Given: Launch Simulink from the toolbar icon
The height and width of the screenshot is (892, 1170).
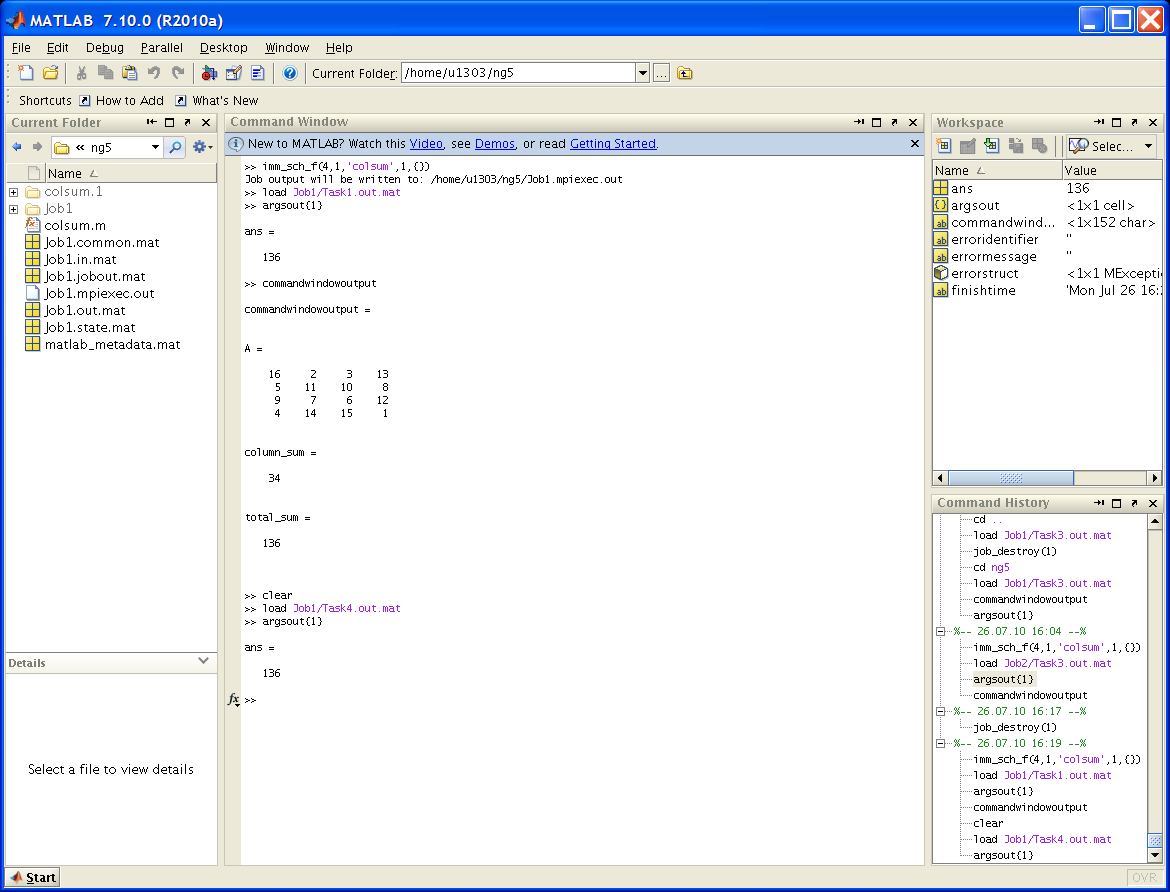Looking at the screenshot, I should point(210,72).
